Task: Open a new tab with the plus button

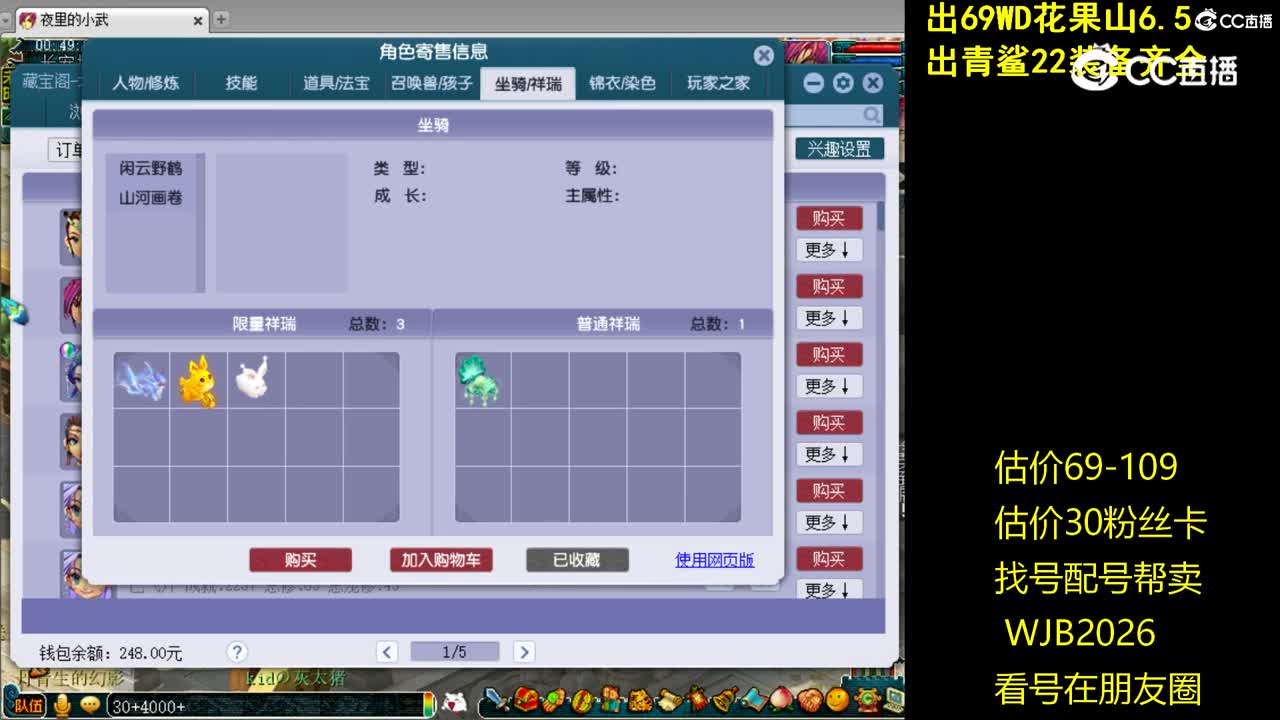Action: coord(221,19)
